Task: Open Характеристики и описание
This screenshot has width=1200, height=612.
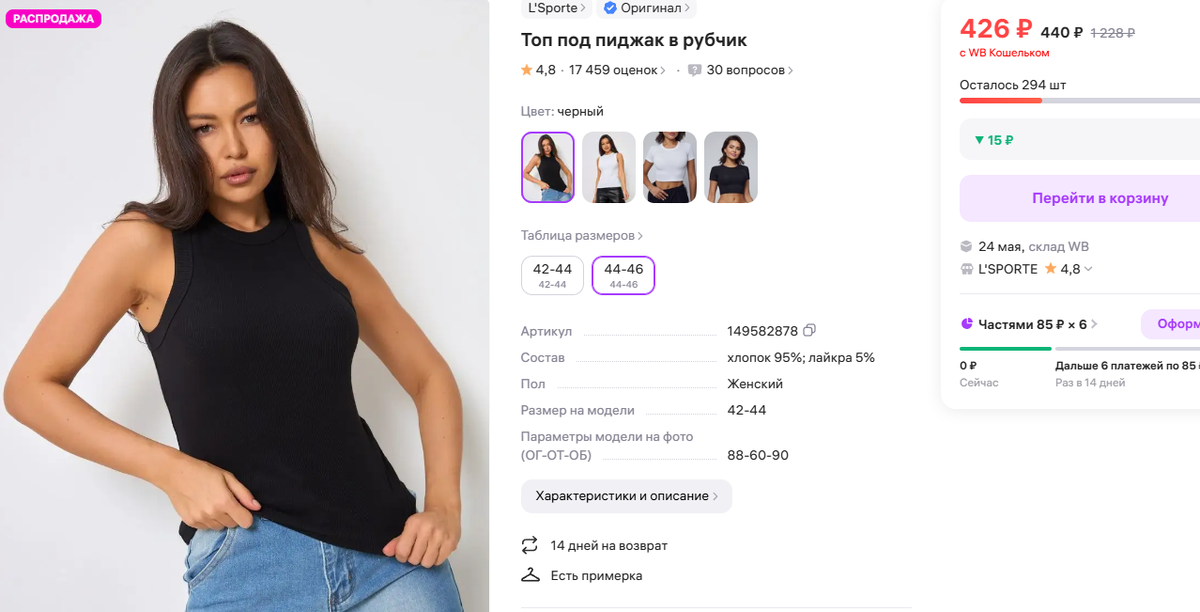Action: pos(626,496)
